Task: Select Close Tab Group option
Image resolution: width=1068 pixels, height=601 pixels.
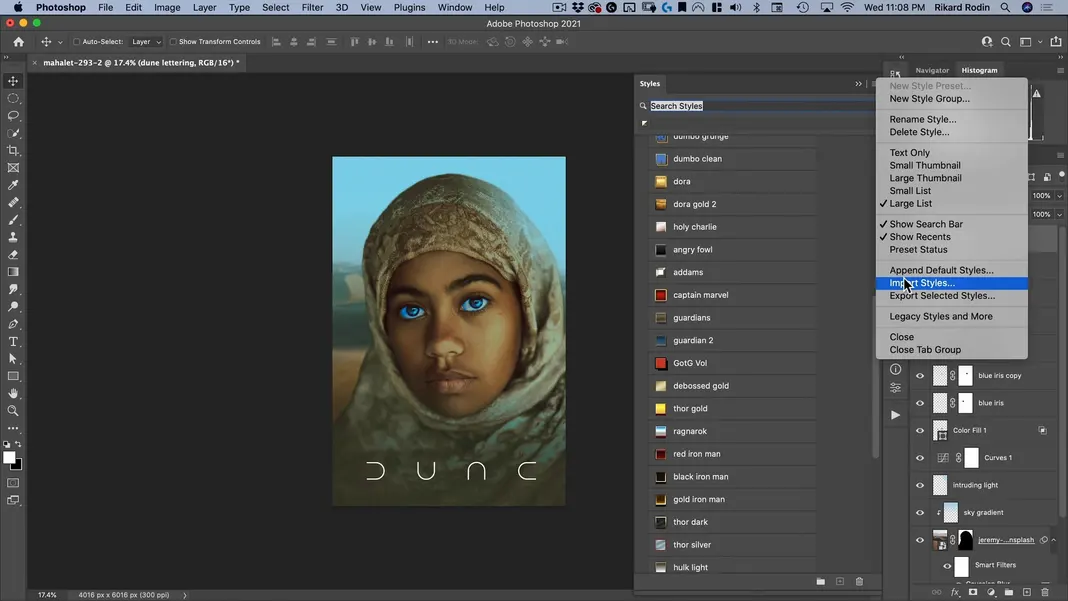Action: [952, 350]
